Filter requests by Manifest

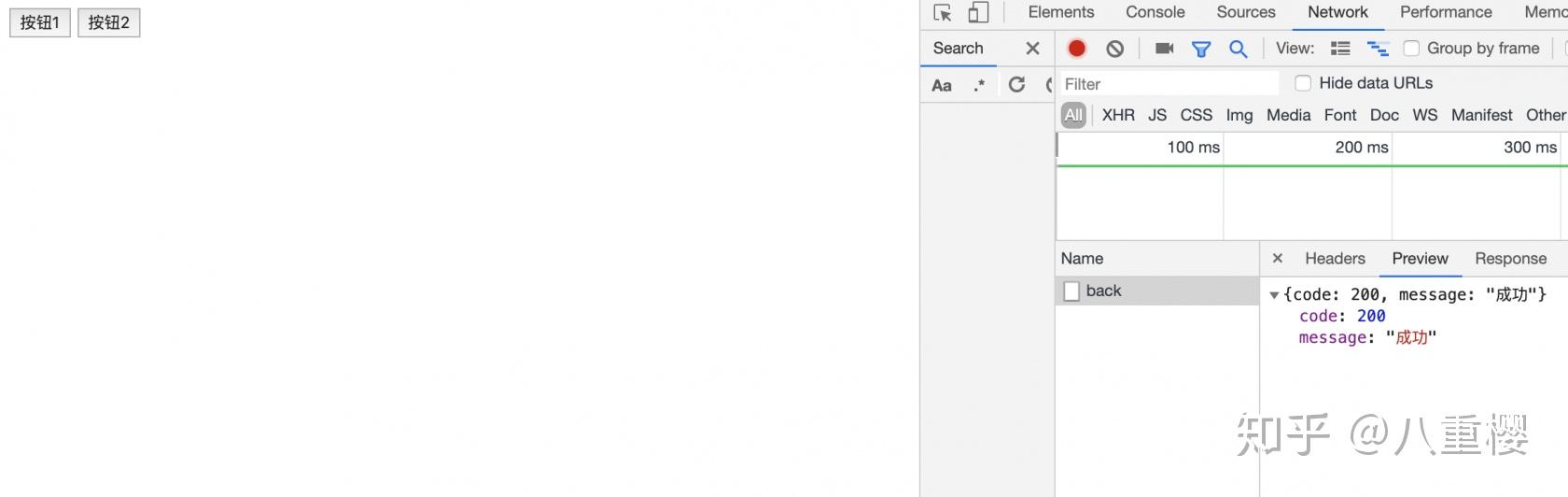point(1482,115)
